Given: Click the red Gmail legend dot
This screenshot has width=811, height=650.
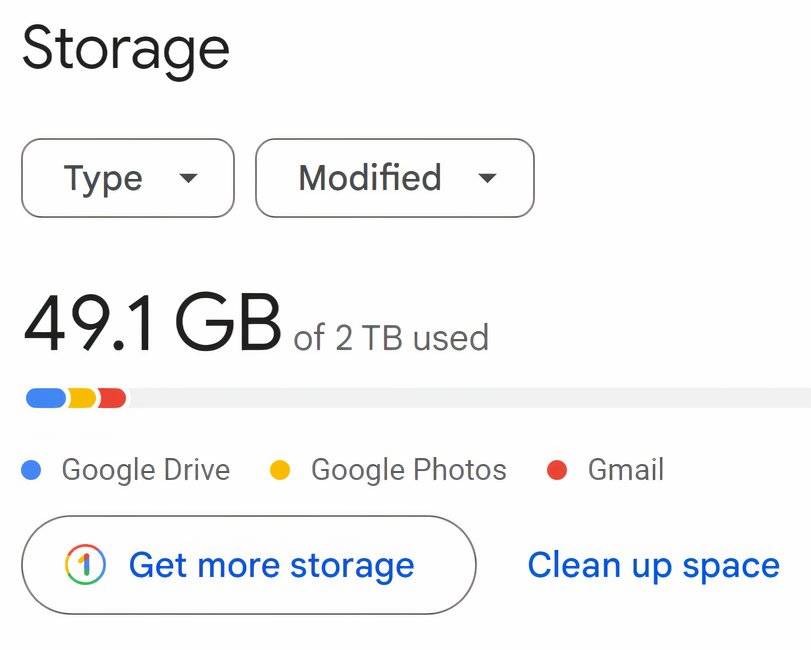Looking at the screenshot, I should pyautogui.click(x=557, y=470).
